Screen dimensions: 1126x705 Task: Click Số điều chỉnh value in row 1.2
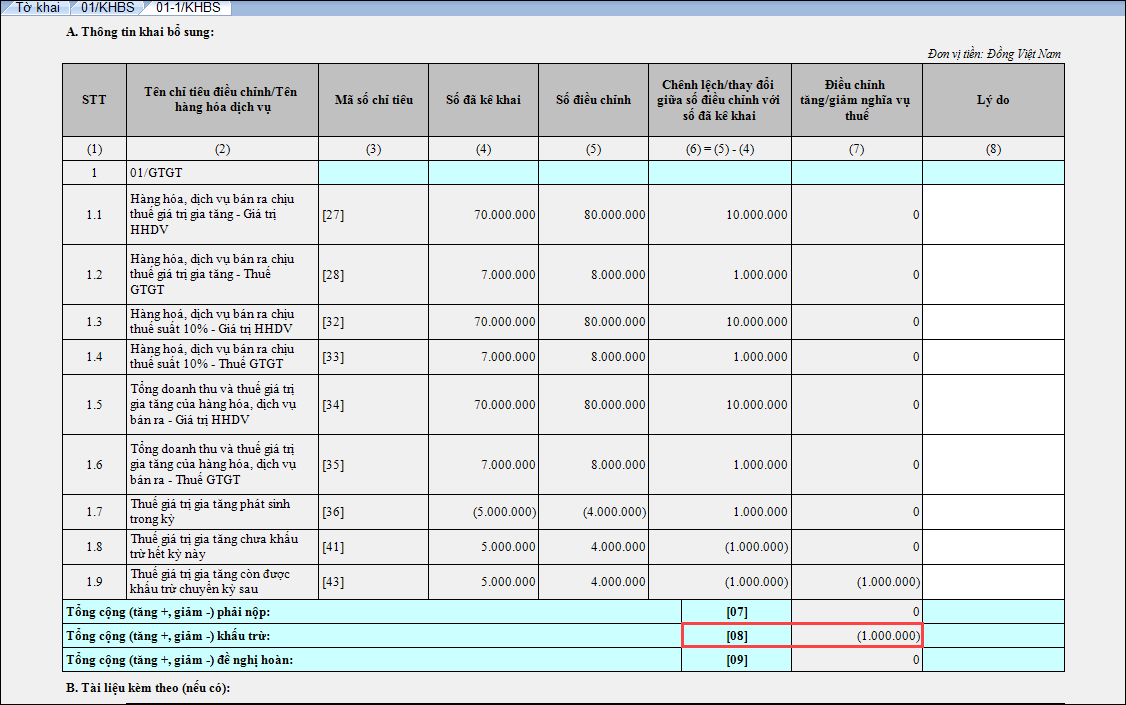(593, 274)
